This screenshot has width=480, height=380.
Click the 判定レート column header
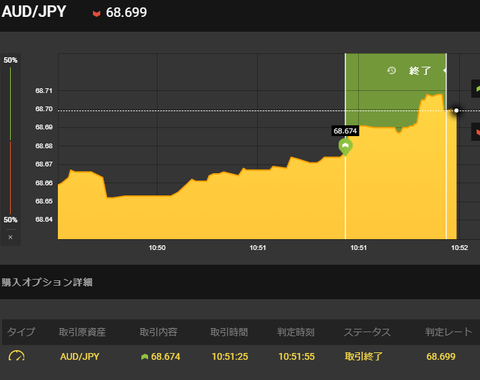click(449, 332)
